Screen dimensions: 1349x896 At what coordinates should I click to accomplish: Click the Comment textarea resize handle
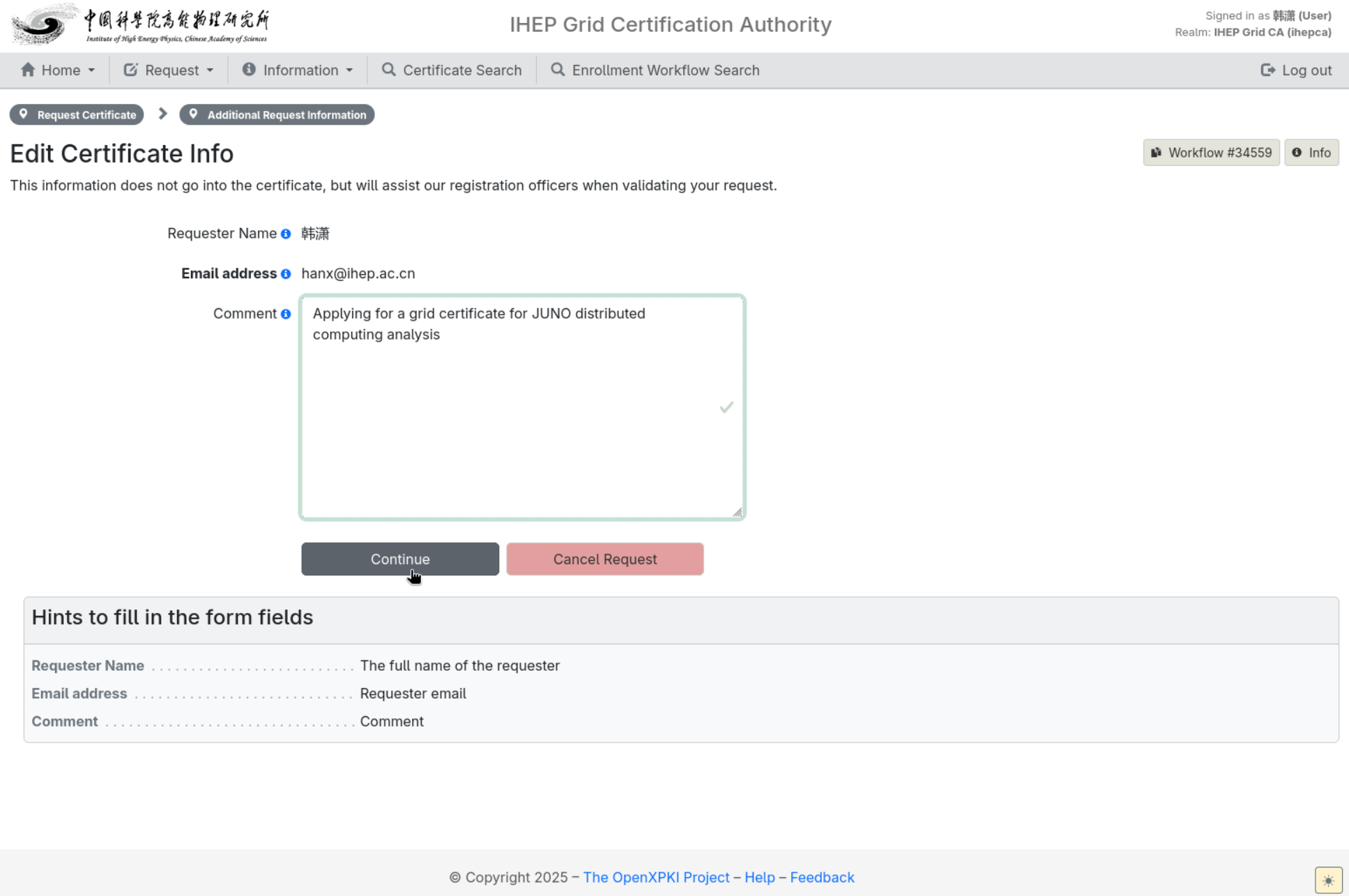738,512
